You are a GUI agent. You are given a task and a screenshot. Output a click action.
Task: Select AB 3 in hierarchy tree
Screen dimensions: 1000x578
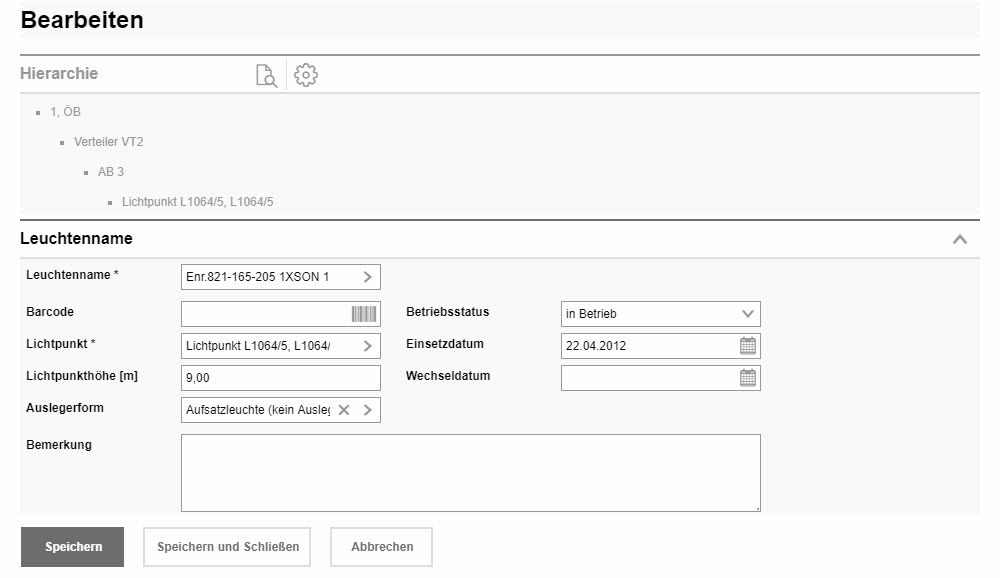[111, 172]
